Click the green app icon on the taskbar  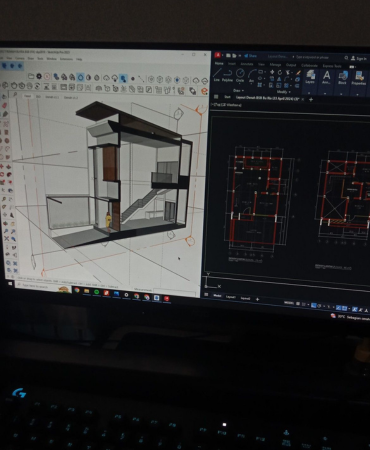[x=96, y=292]
